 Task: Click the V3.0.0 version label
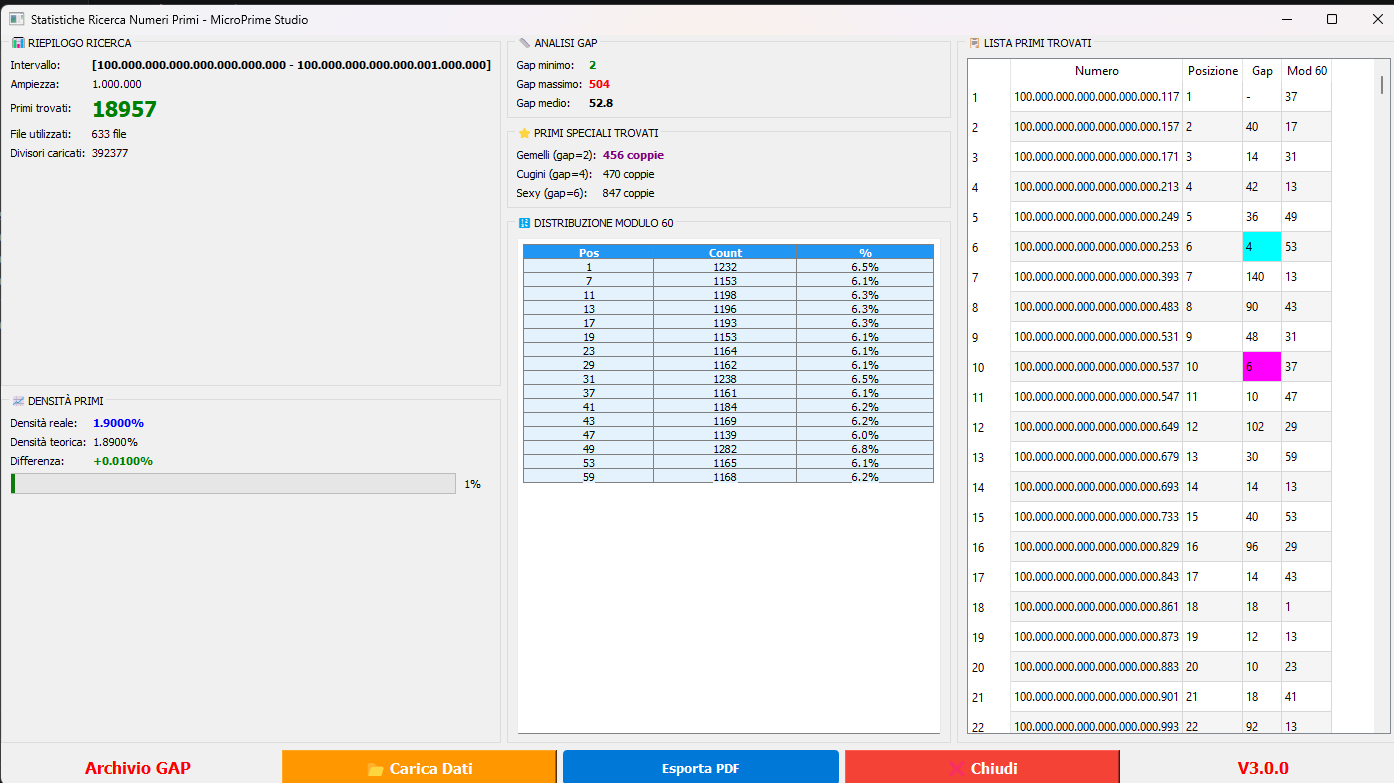pos(1263,768)
